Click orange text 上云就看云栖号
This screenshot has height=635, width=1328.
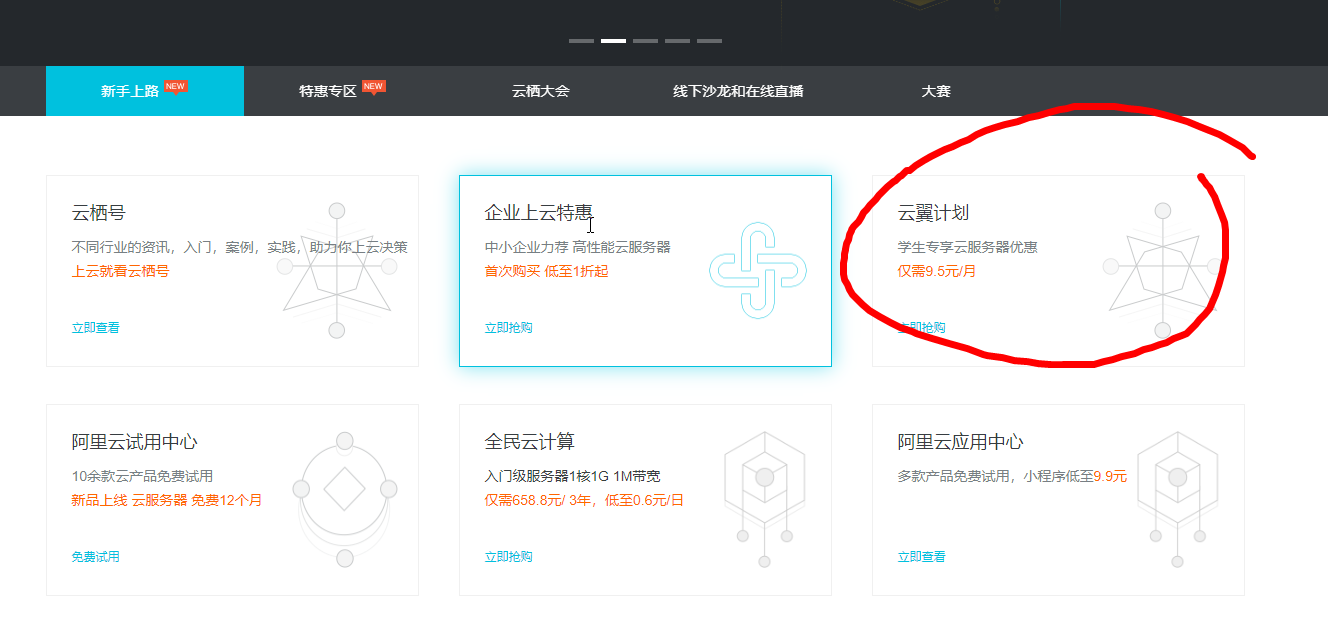(121, 271)
